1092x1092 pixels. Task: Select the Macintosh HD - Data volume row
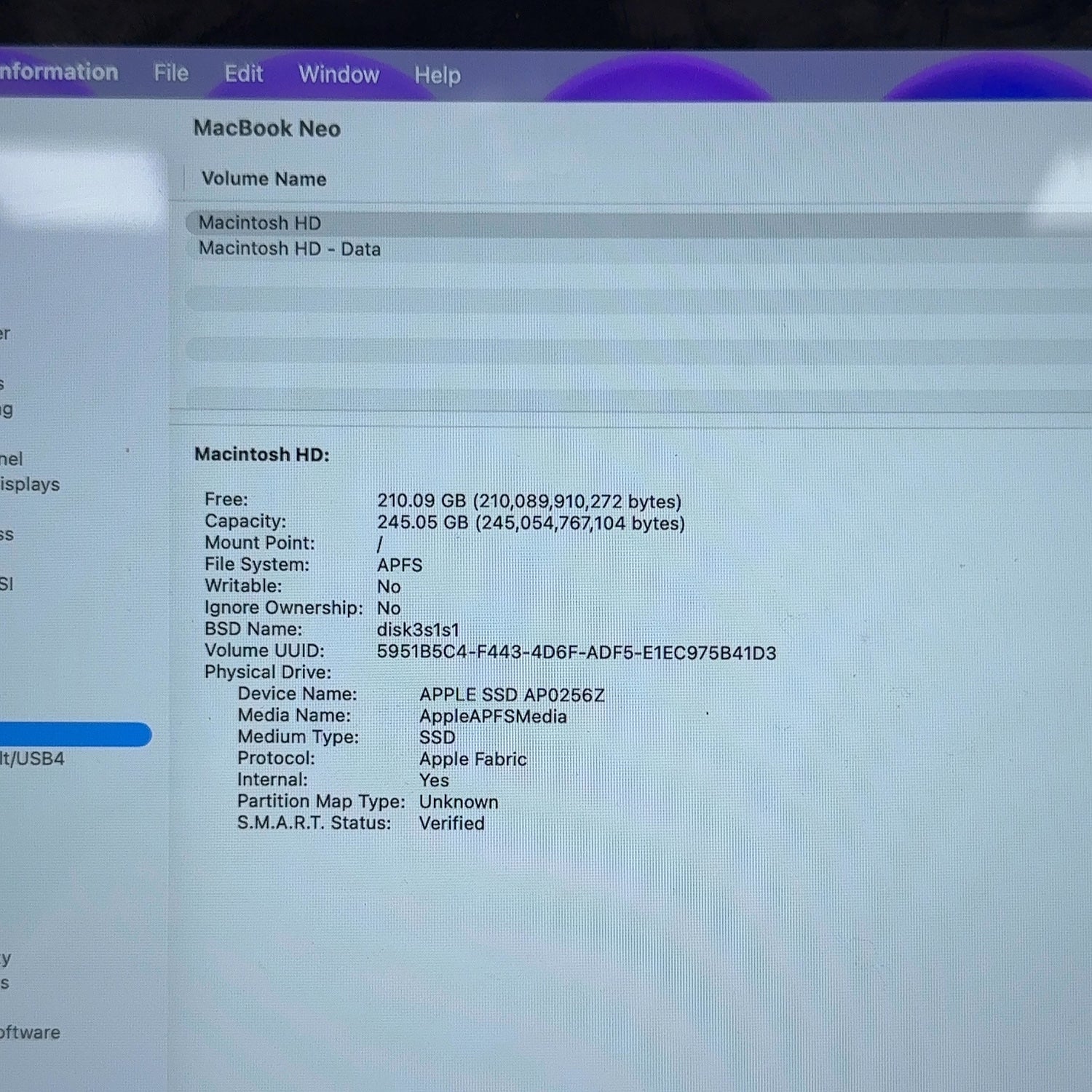click(637, 249)
